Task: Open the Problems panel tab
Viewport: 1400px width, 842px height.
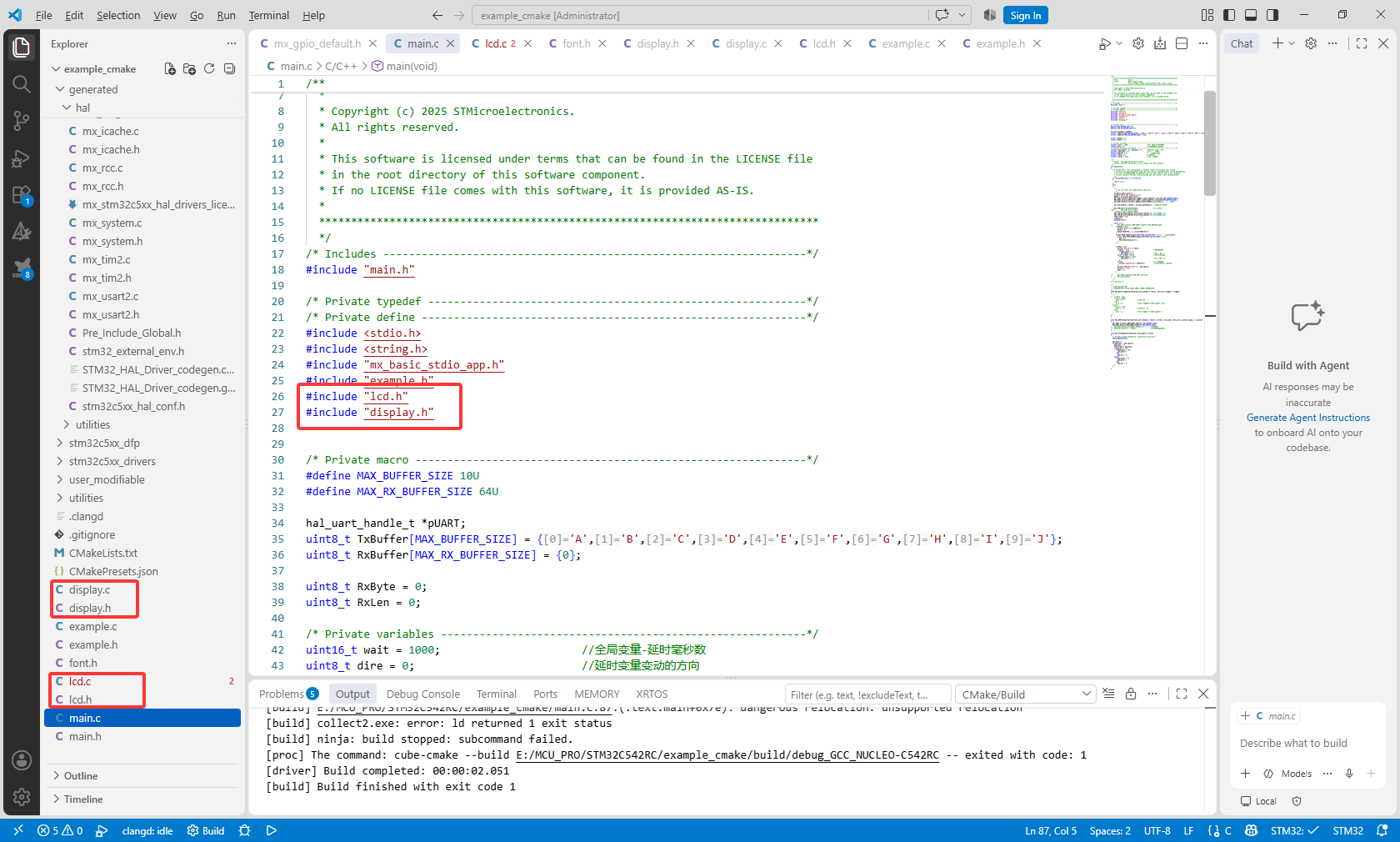Action: [288, 694]
